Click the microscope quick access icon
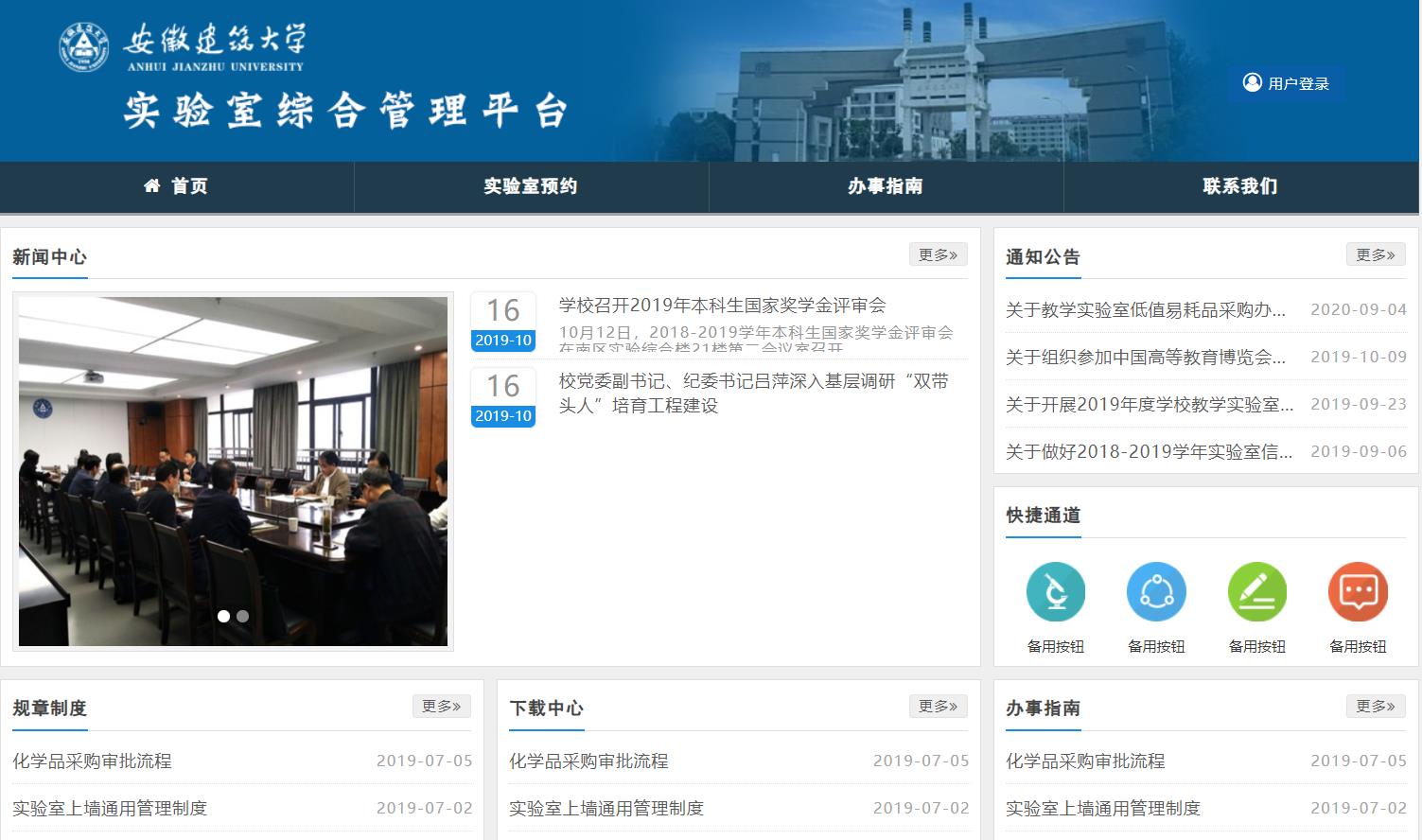This screenshot has height=840, width=1422. [x=1055, y=592]
